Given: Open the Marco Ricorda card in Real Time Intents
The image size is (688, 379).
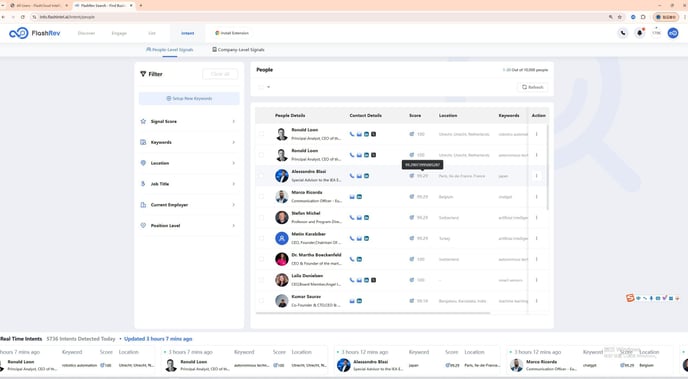Looking at the screenshot, I should tap(590, 360).
